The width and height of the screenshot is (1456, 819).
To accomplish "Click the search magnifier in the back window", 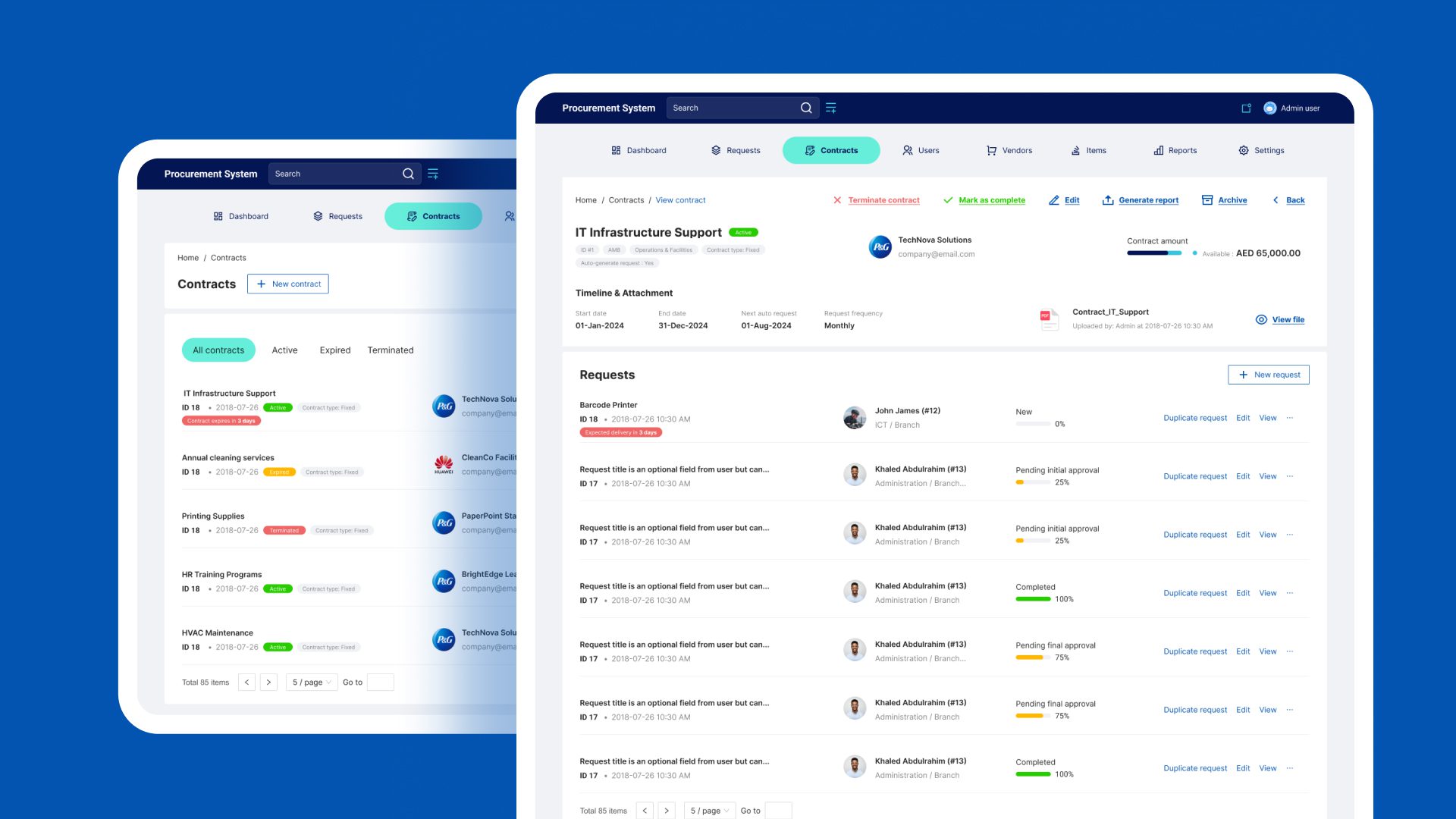I will 408,174.
